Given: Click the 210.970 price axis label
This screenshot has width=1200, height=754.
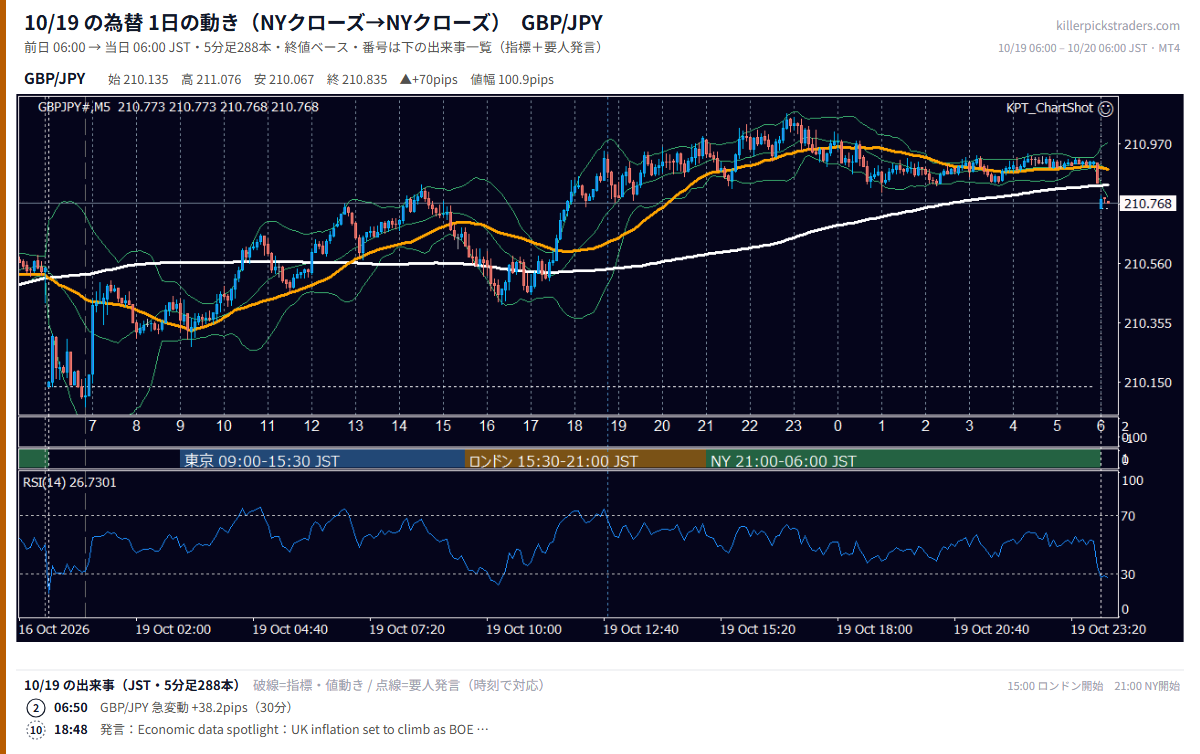Looking at the screenshot, I should coord(1148,145).
